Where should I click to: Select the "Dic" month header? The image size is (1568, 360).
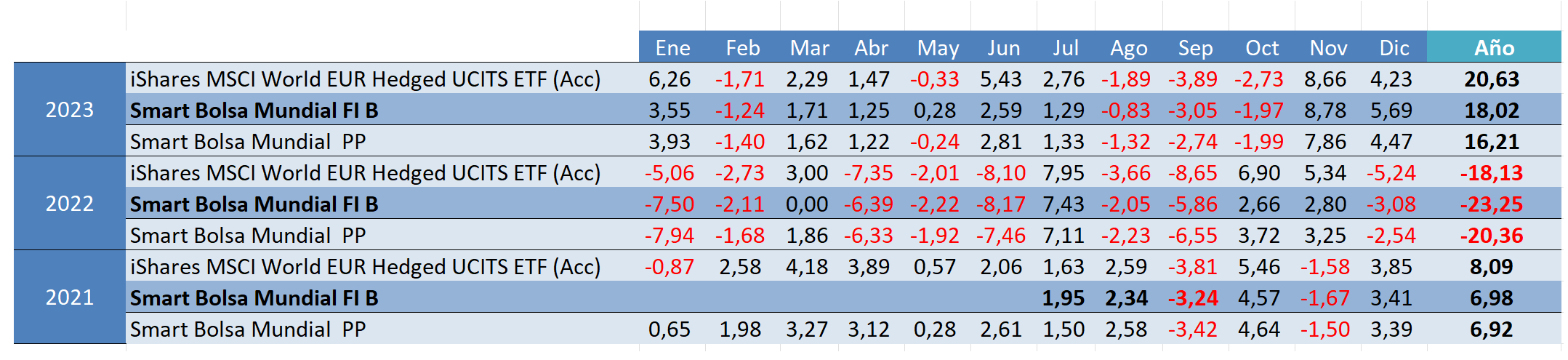click(1394, 48)
